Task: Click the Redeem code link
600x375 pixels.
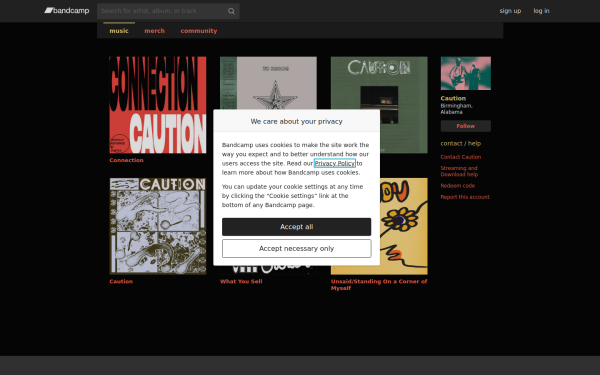Action: tap(458, 186)
